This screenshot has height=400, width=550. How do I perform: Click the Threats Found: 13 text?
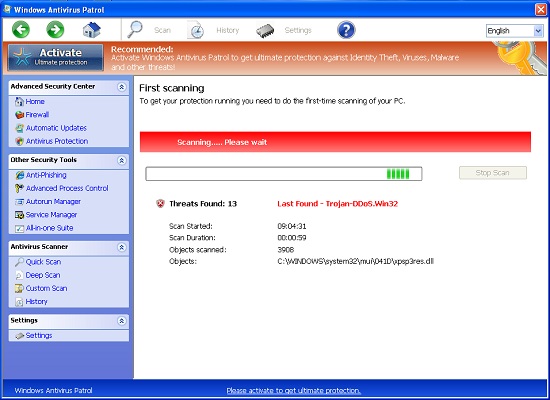[x=203, y=204]
